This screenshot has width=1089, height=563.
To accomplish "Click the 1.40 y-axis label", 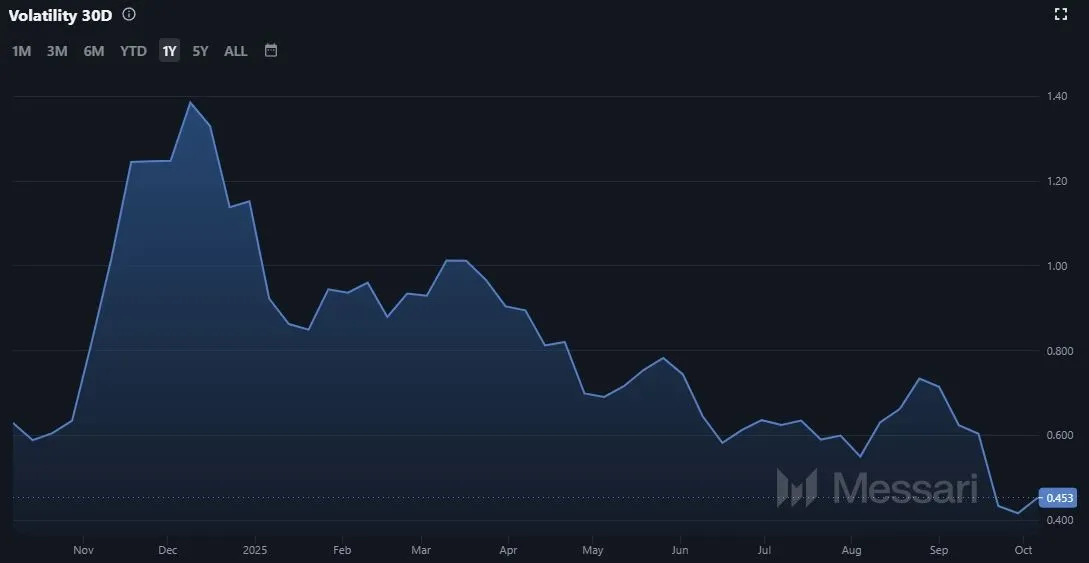I will coord(1057,97).
